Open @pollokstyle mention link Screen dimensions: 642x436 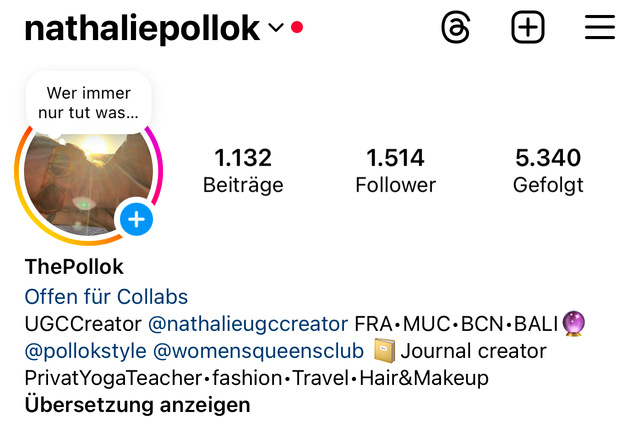click(x=86, y=351)
